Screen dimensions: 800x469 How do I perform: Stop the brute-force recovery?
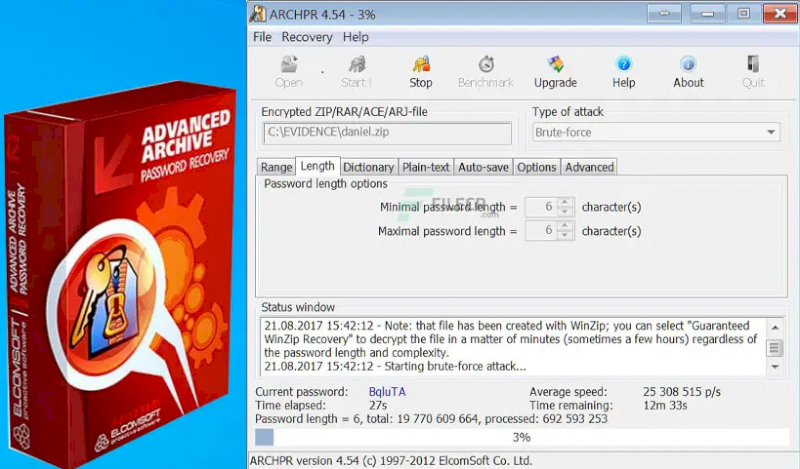(x=421, y=72)
